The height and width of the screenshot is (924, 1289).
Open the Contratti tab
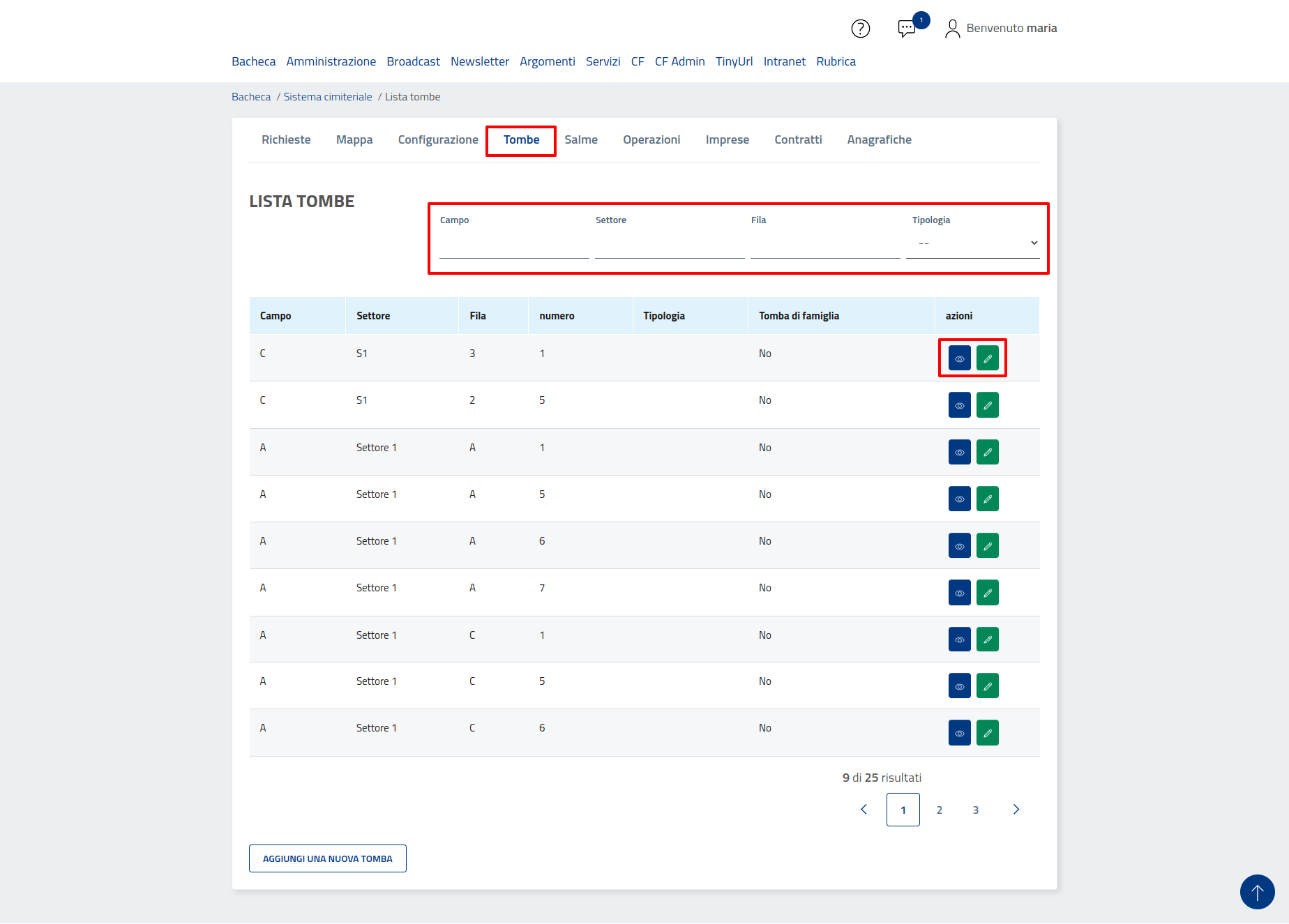tap(798, 139)
